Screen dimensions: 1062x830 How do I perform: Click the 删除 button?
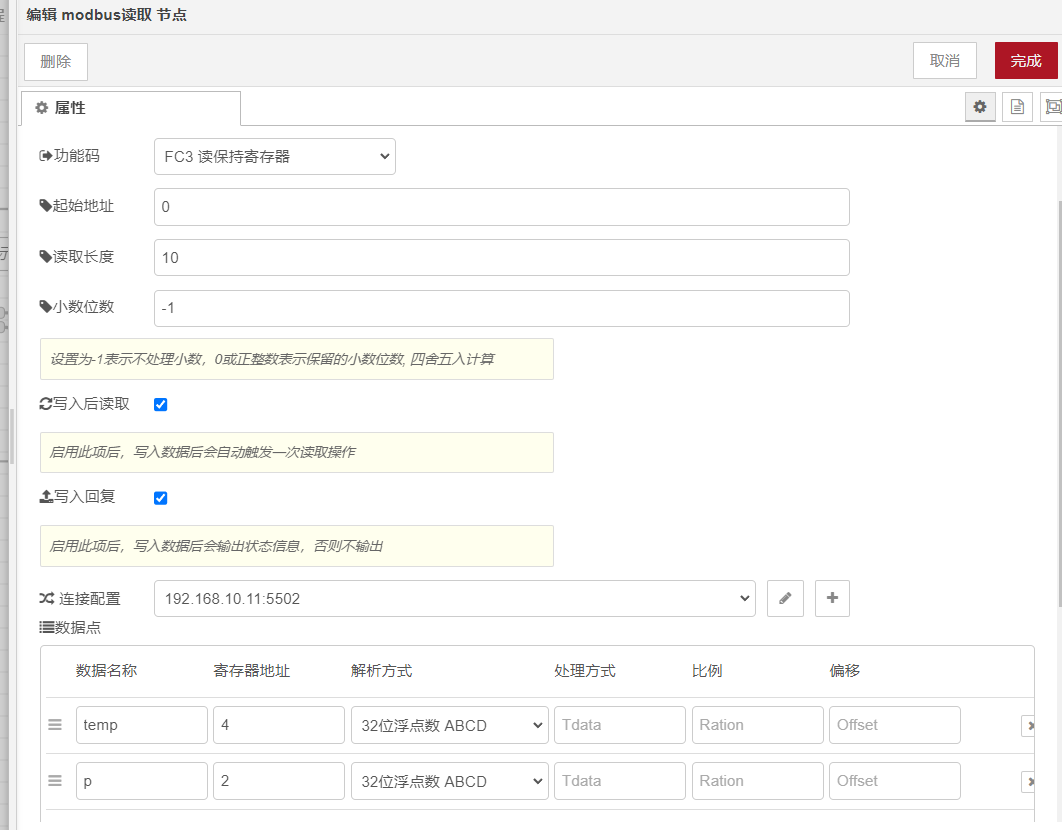coord(56,62)
